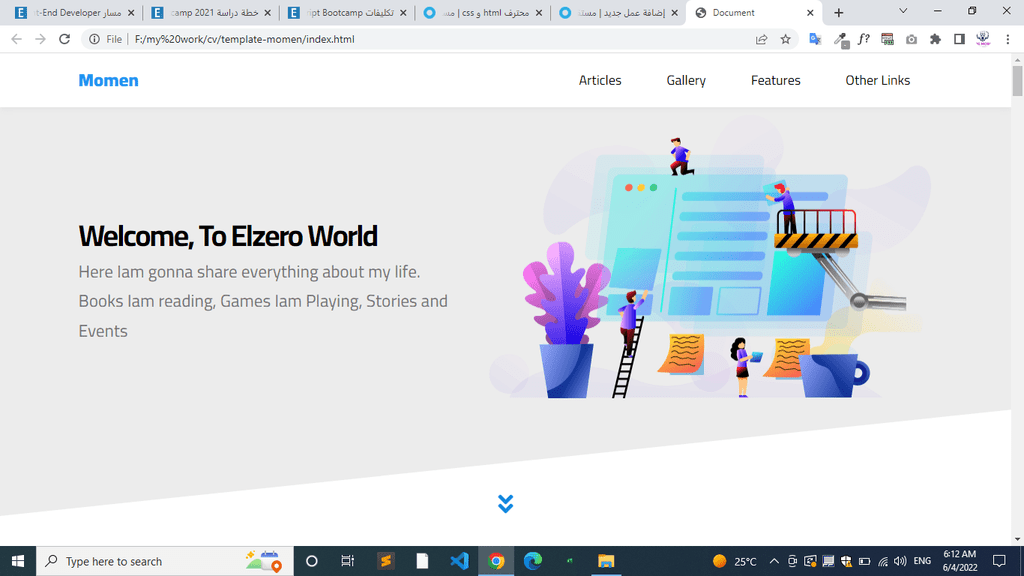Toggle the browser side panel
The image size is (1024, 576).
[959, 39]
